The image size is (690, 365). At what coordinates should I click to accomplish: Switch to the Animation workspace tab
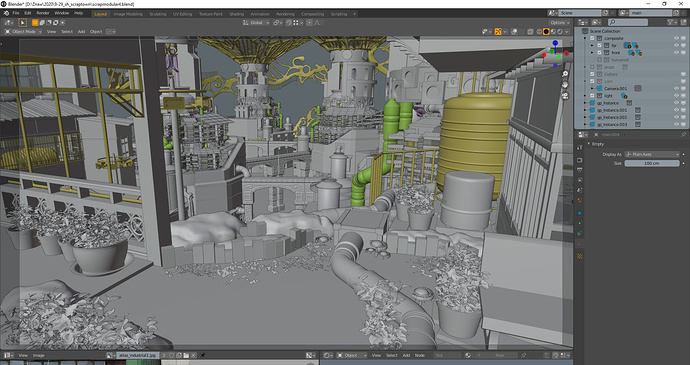[260, 14]
